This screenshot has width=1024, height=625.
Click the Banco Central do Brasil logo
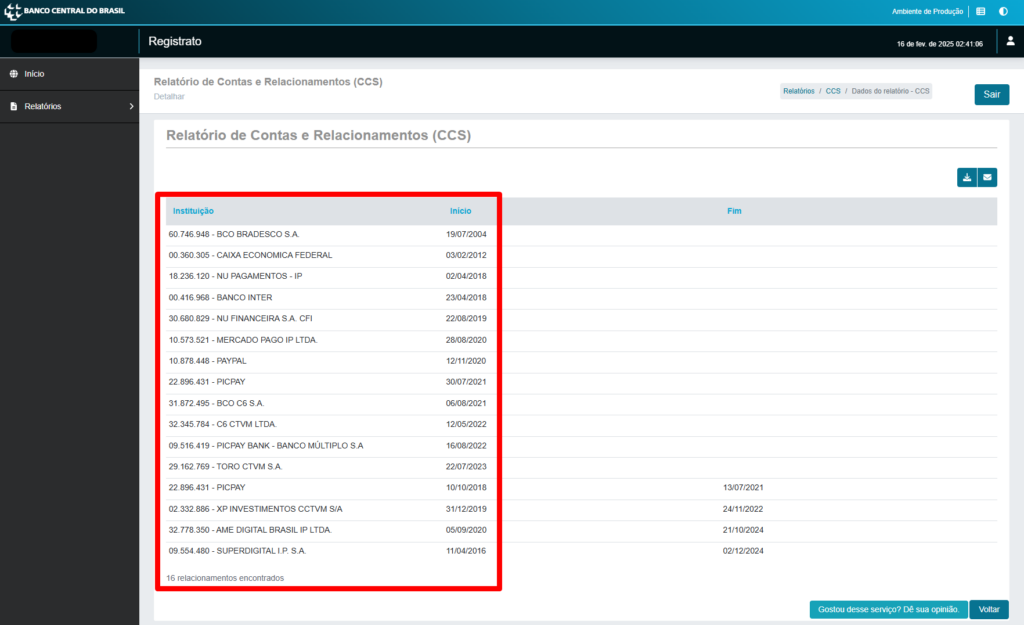[64, 11]
